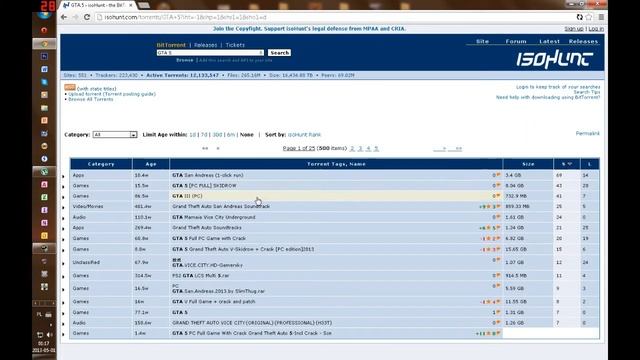Go to results page 2
Screen dimensions: 640x360
(x=352, y=149)
